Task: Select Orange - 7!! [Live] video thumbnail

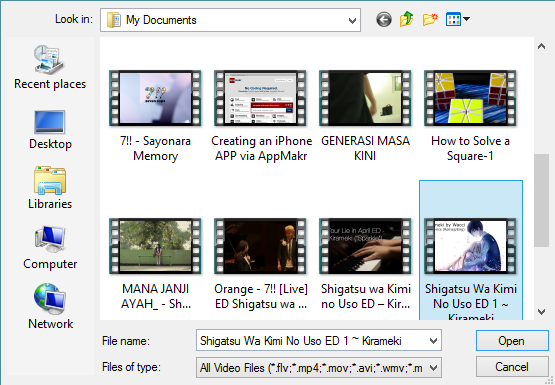Action: (x=260, y=246)
